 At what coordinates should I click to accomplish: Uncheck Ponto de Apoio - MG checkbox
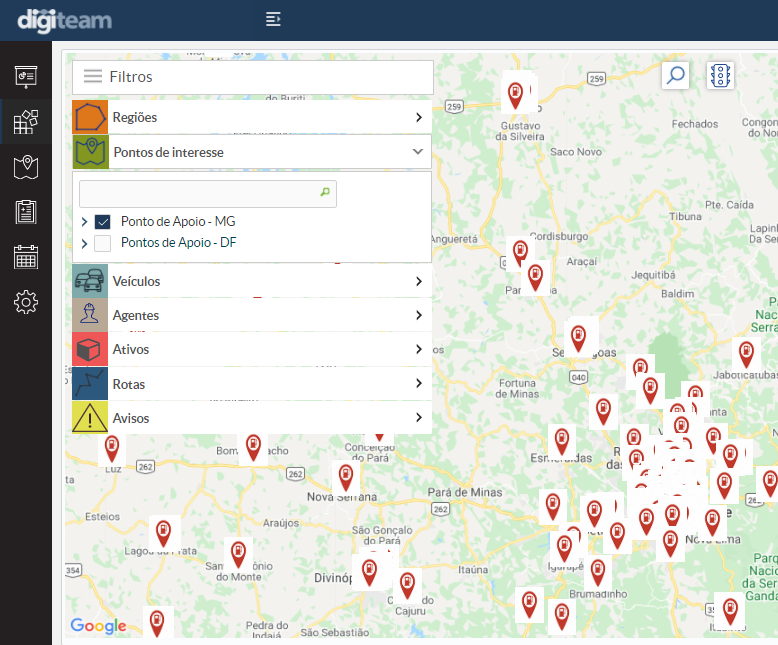click(x=103, y=222)
